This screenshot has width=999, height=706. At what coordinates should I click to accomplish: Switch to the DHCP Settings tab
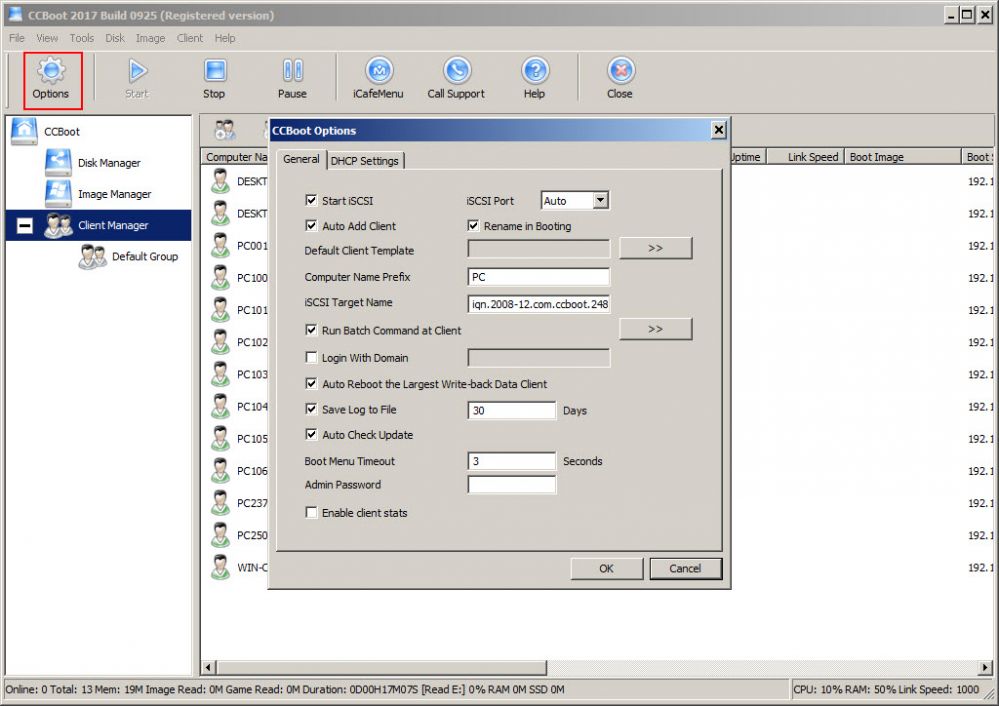364,161
